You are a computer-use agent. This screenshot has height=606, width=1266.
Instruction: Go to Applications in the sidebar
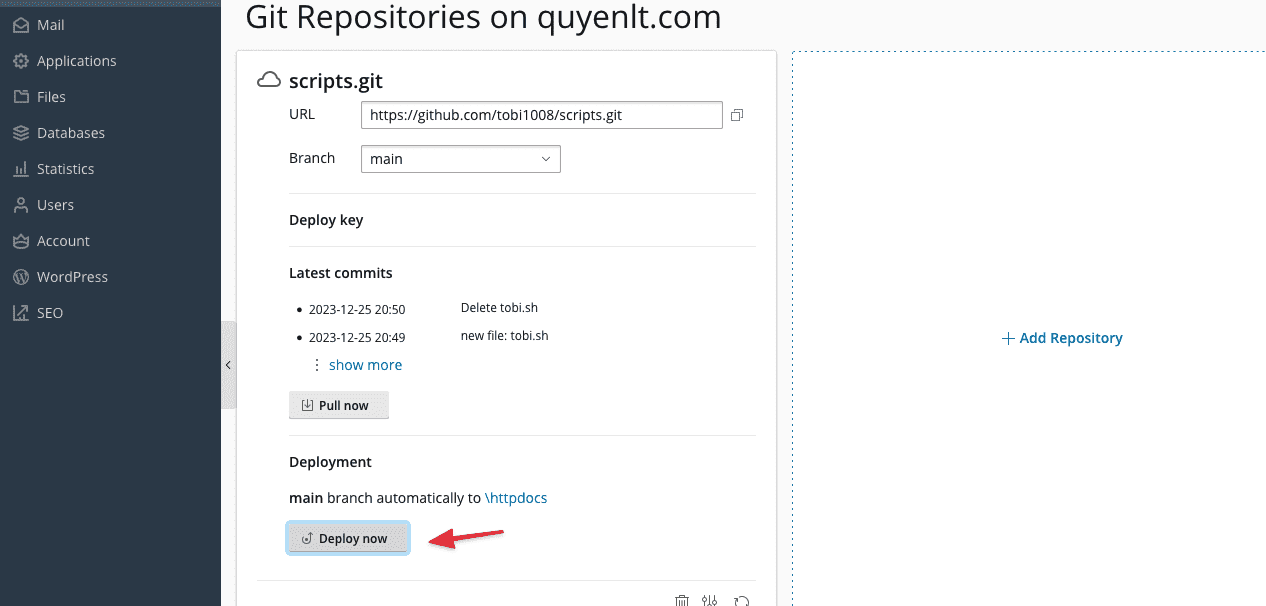pos(76,61)
